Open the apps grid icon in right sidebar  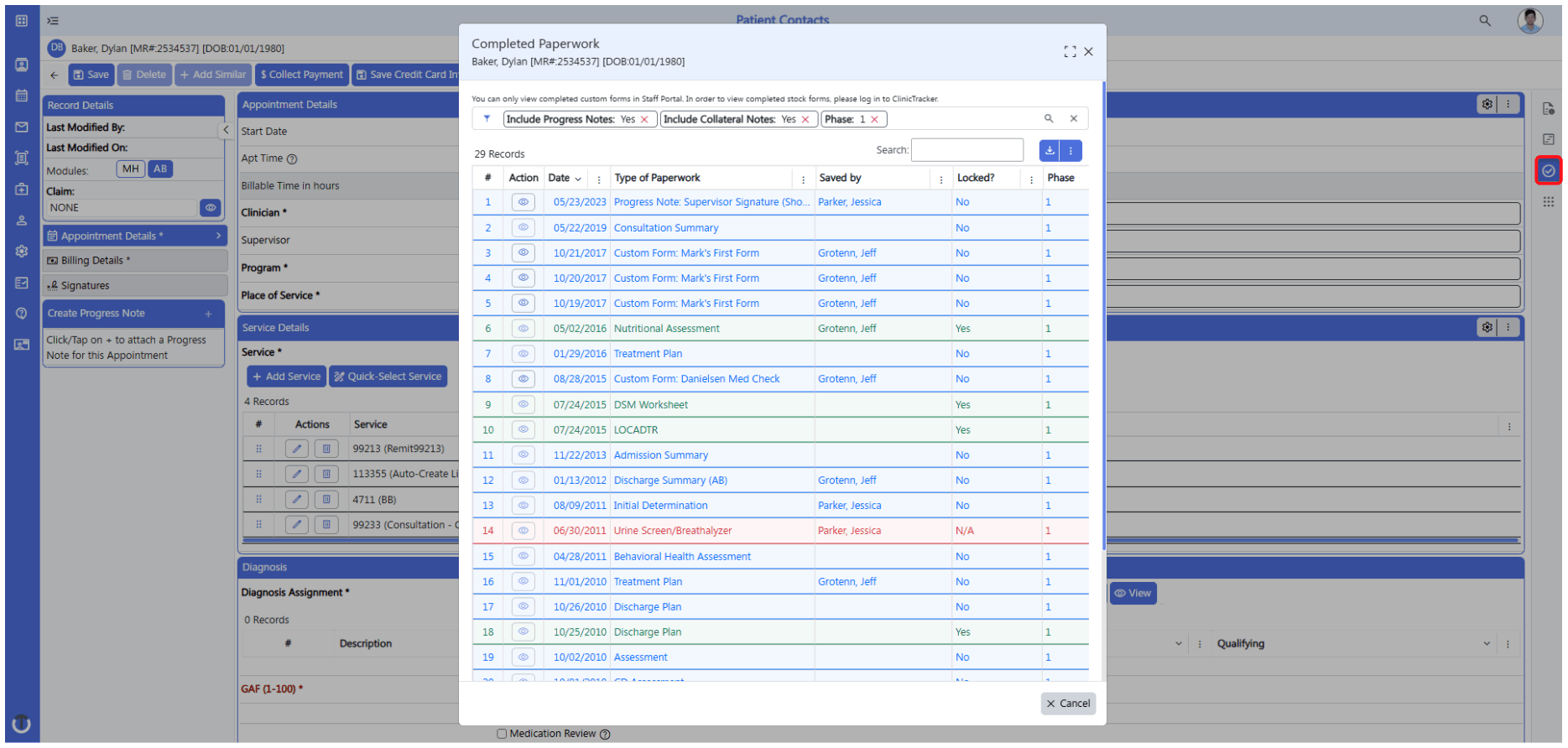pyautogui.click(x=1548, y=202)
